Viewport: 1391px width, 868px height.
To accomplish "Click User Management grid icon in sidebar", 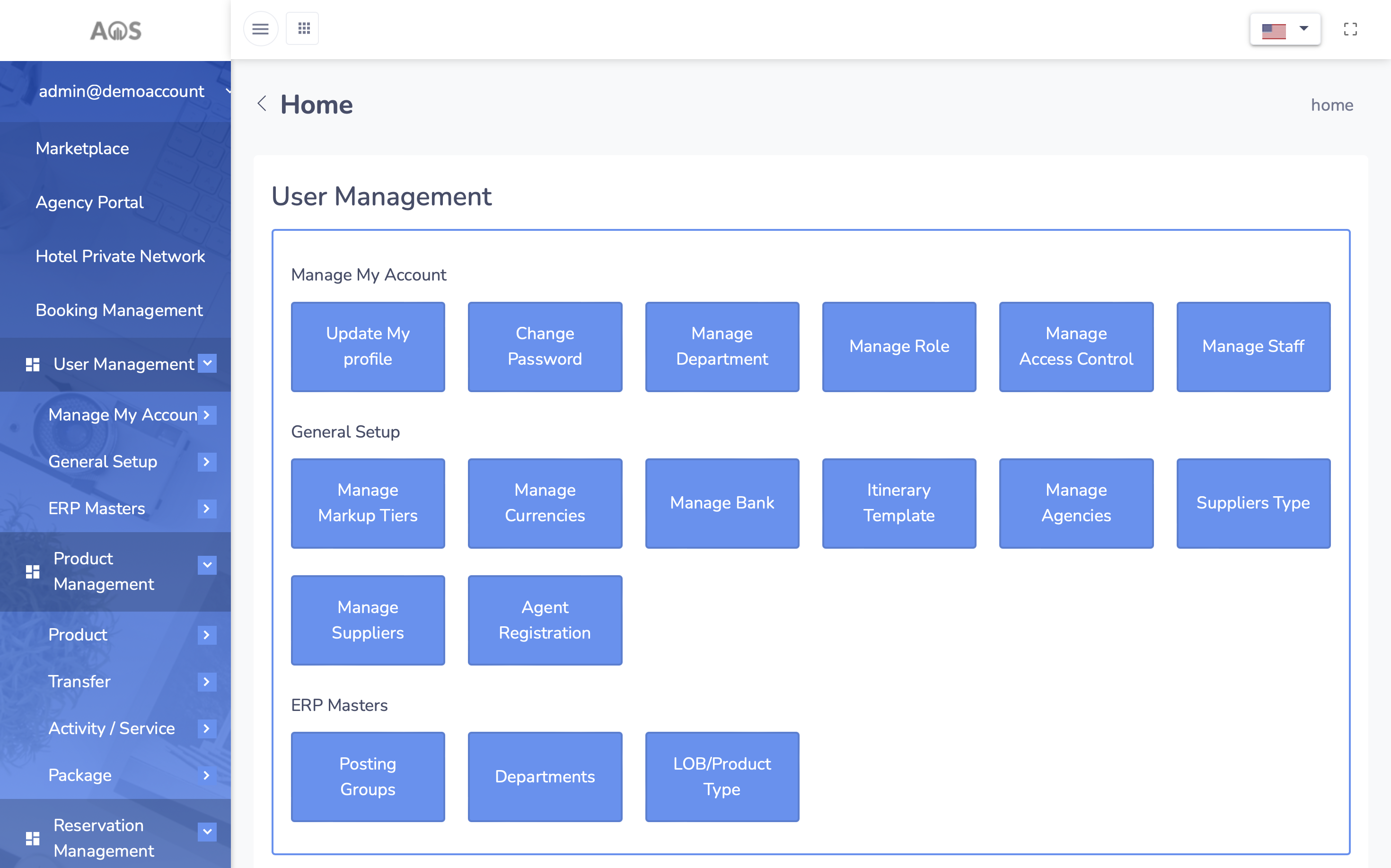I will point(33,365).
